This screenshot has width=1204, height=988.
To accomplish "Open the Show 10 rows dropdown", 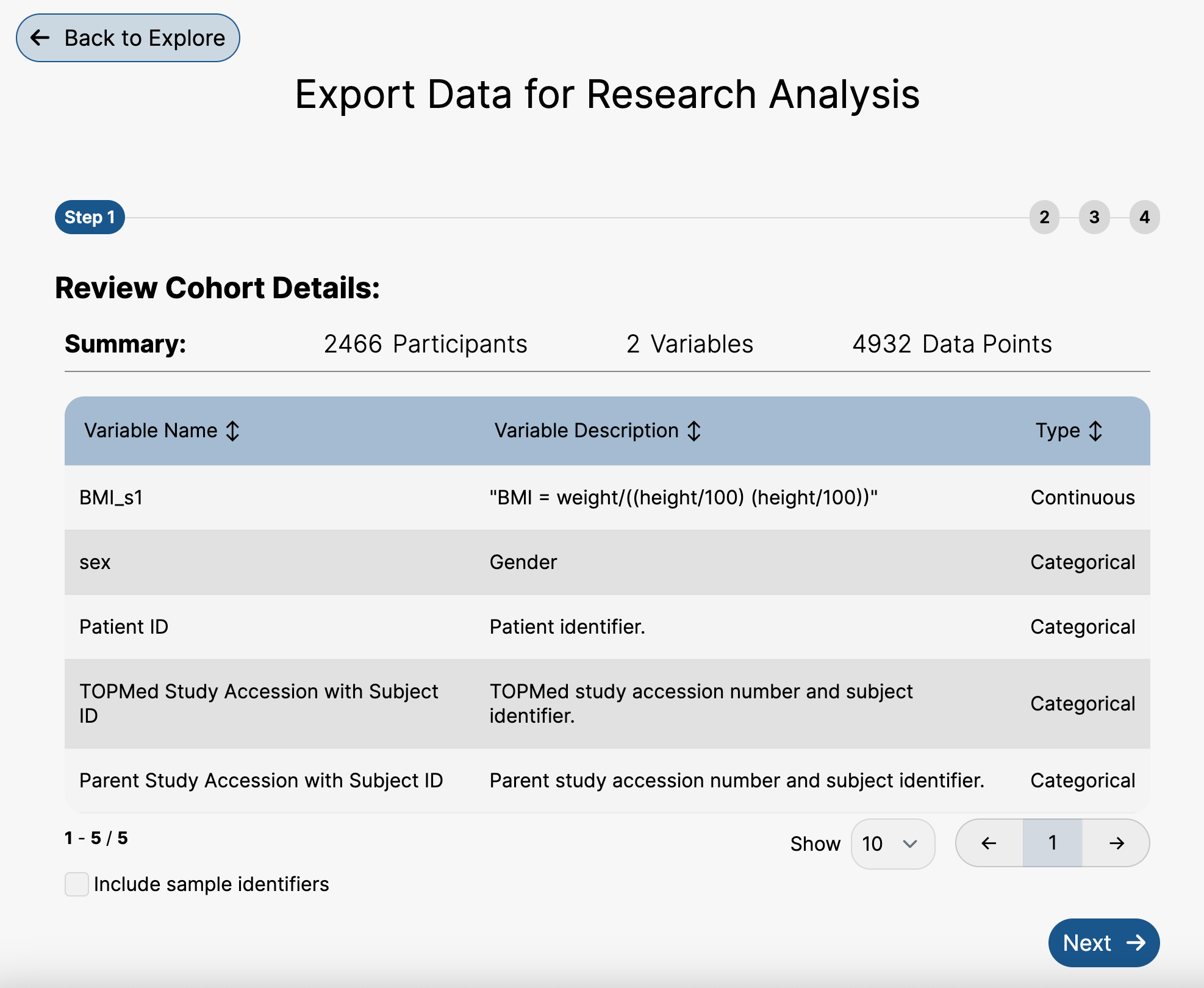I will tap(892, 843).
